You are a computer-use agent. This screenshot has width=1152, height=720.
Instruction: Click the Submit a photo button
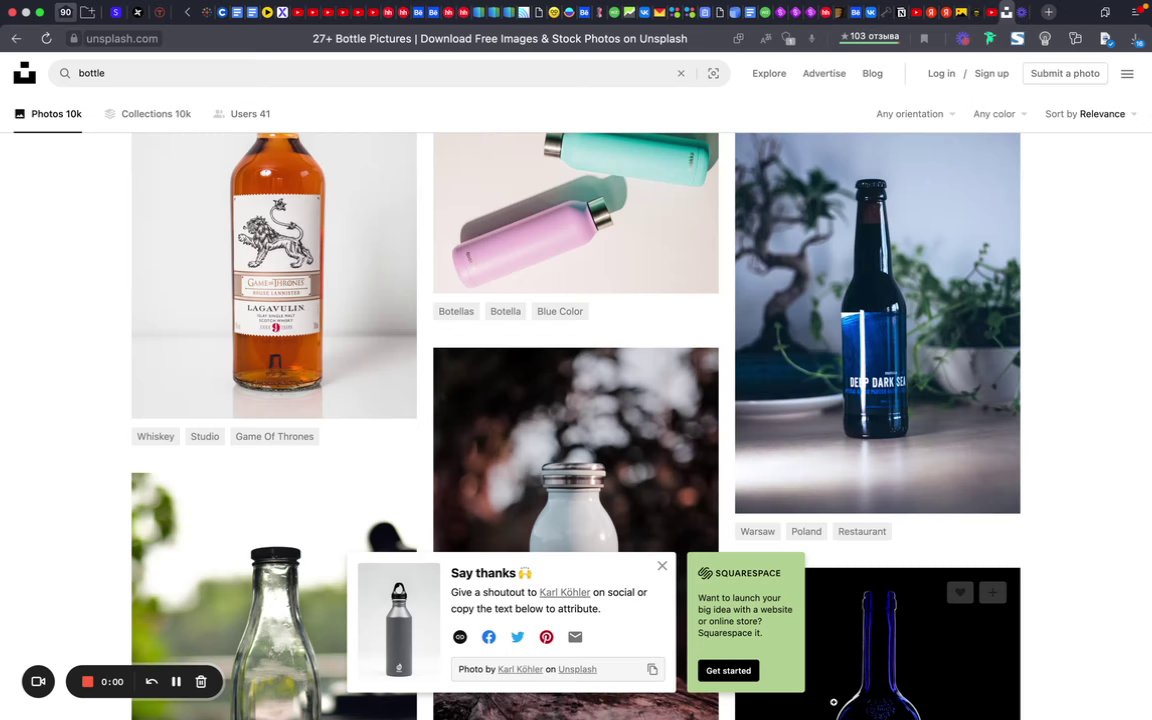(x=1065, y=73)
